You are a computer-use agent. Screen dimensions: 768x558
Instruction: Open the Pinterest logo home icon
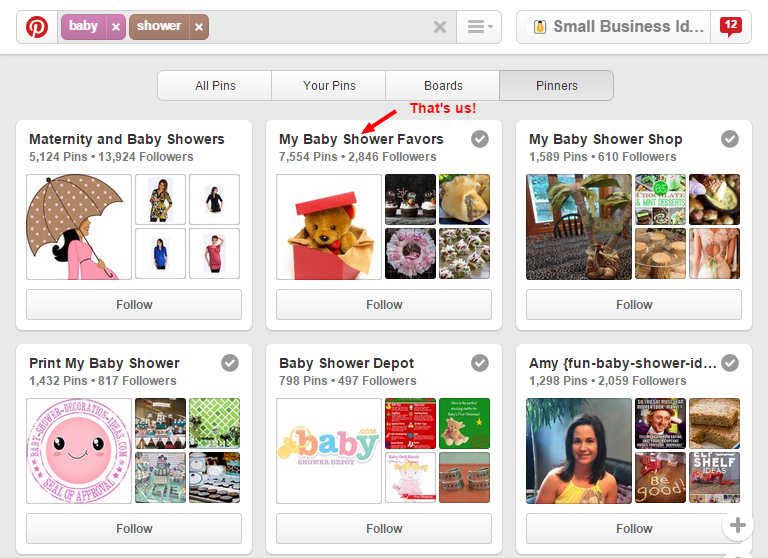(x=37, y=27)
